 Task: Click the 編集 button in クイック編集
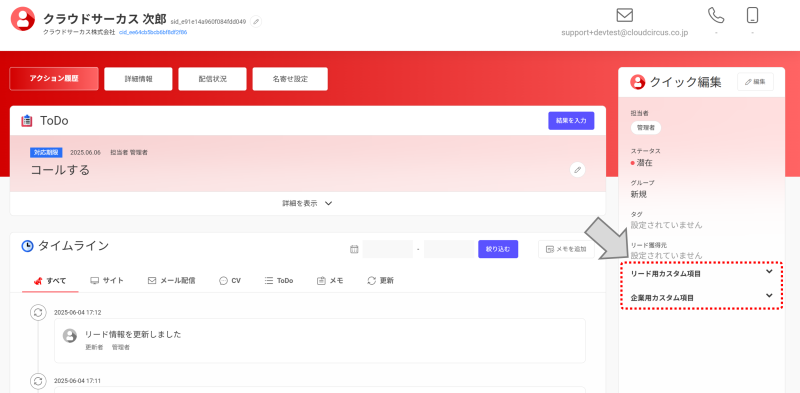click(x=755, y=82)
